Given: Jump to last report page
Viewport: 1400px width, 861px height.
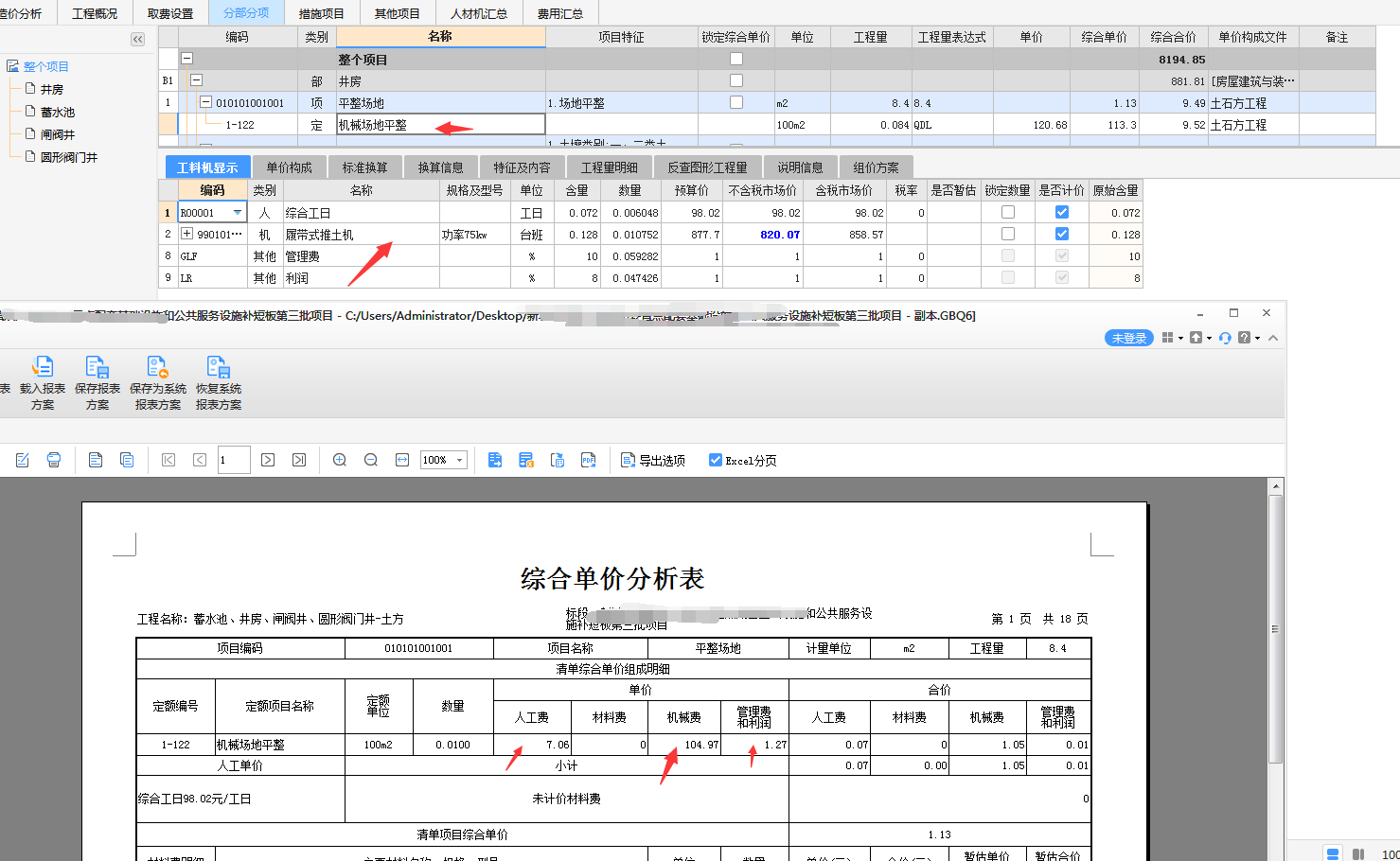Looking at the screenshot, I should 299,460.
